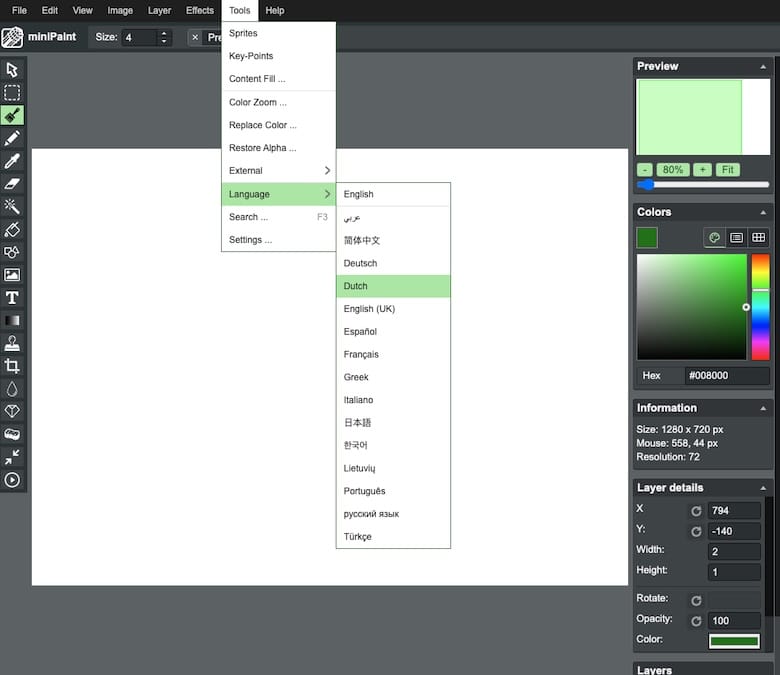The width and height of the screenshot is (780, 675).
Task: Click the Hex color input field
Action: 727,376
